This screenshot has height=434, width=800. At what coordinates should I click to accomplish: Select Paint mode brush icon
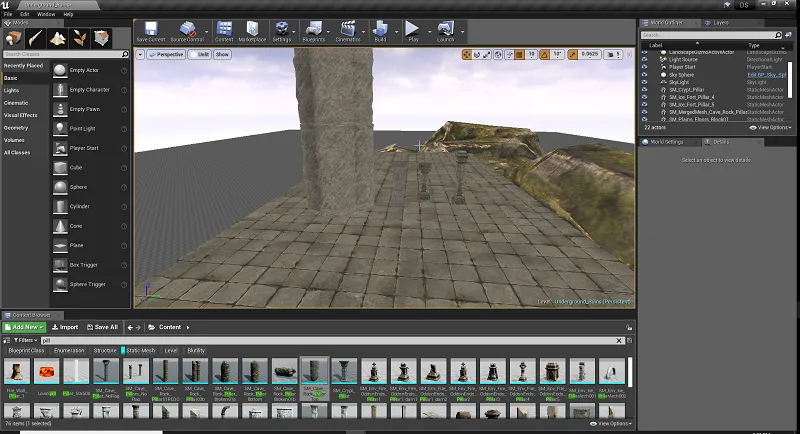pos(35,38)
